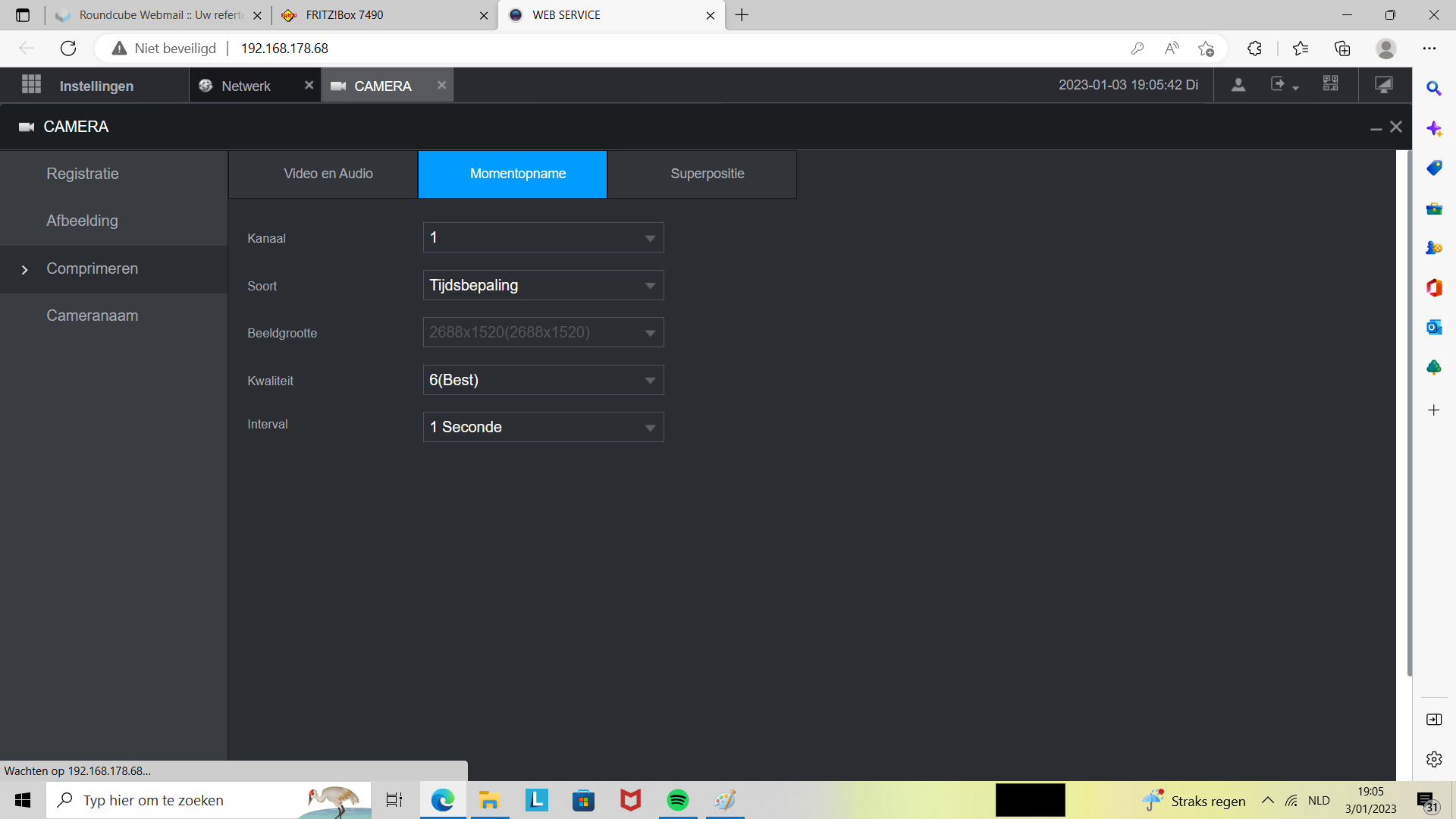This screenshot has width=1456, height=819.
Task: Click browser refresh button
Action: [x=68, y=49]
